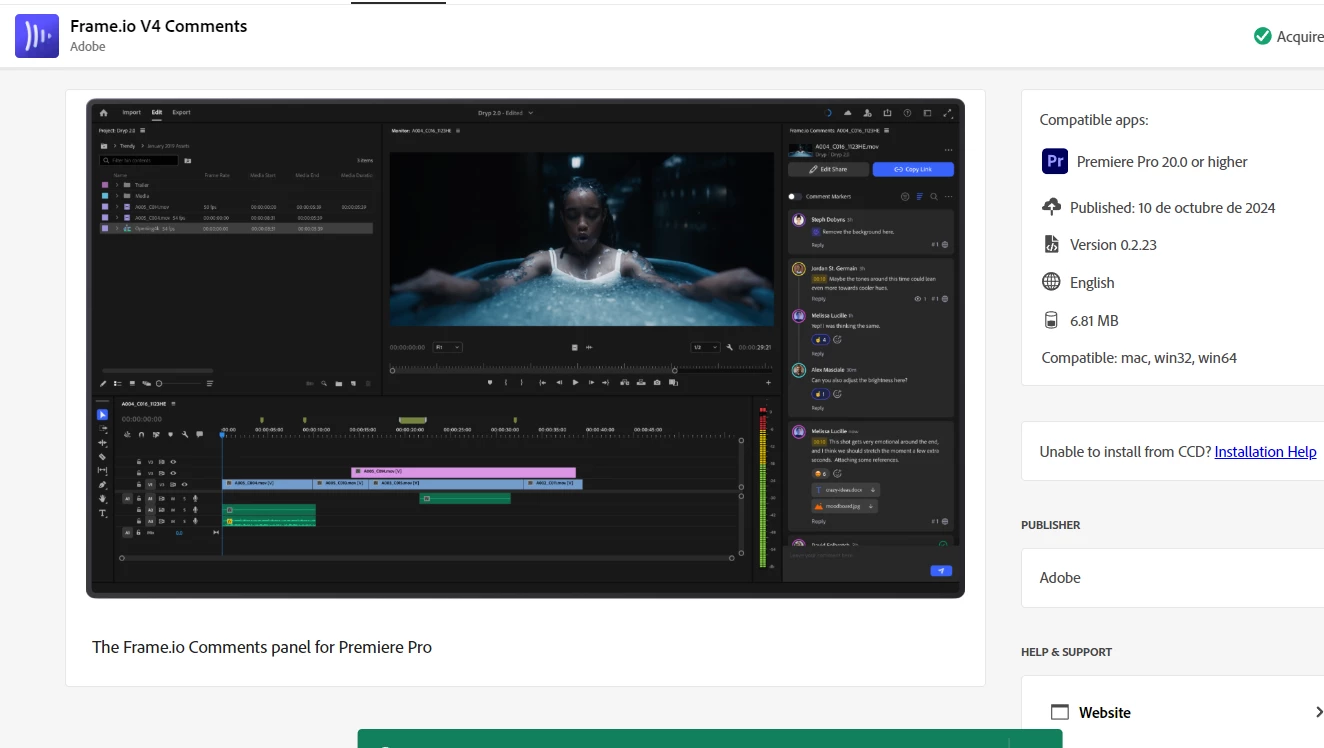Click the chevron arrow beside Website
This screenshot has height=748, width=1324.
[1318, 712]
